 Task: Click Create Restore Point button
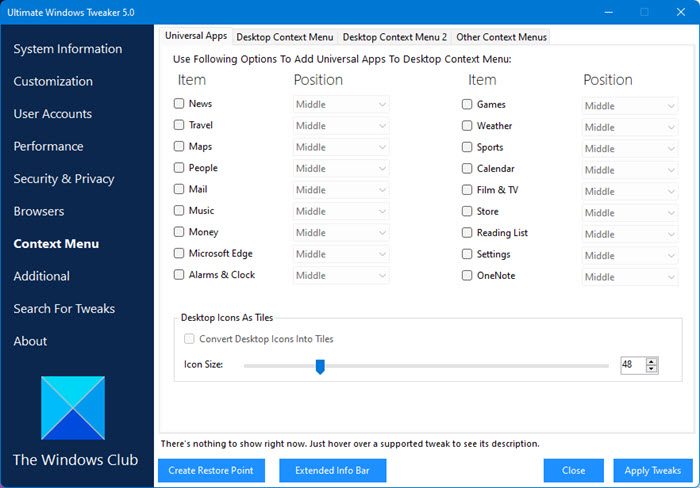click(211, 470)
